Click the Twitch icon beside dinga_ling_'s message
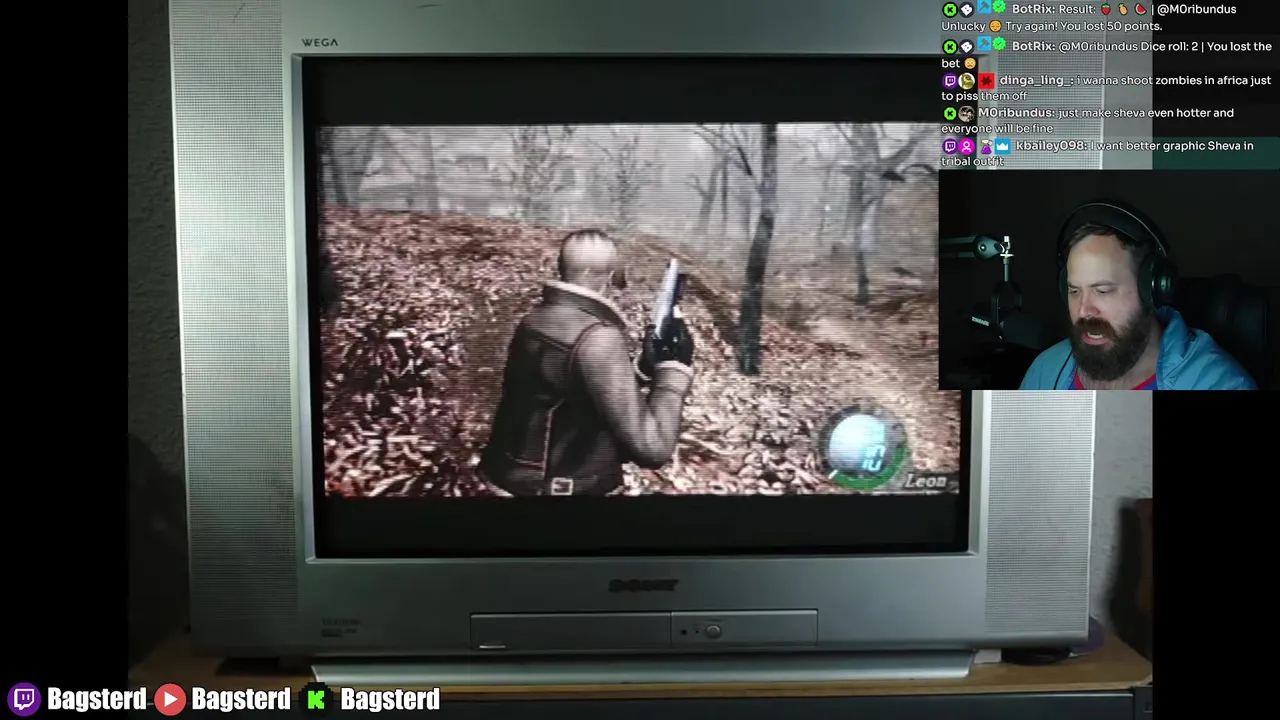This screenshot has width=1280, height=720. [950, 81]
